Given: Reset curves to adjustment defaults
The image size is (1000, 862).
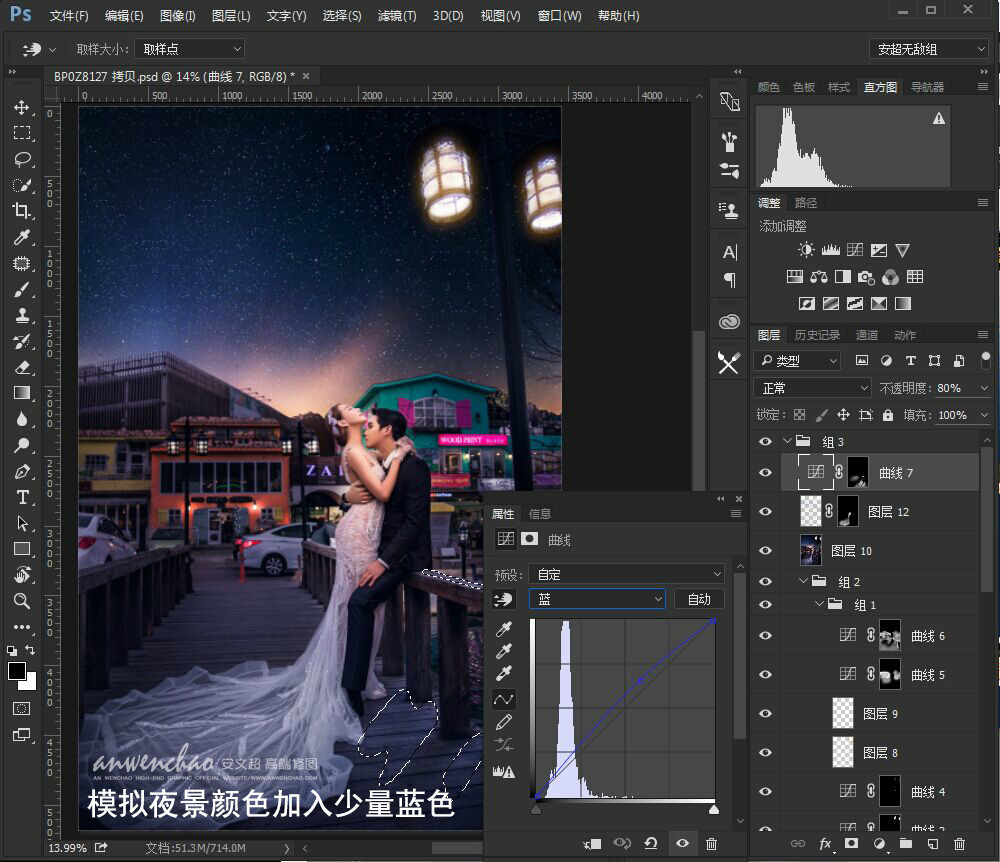Looking at the screenshot, I should (x=651, y=844).
